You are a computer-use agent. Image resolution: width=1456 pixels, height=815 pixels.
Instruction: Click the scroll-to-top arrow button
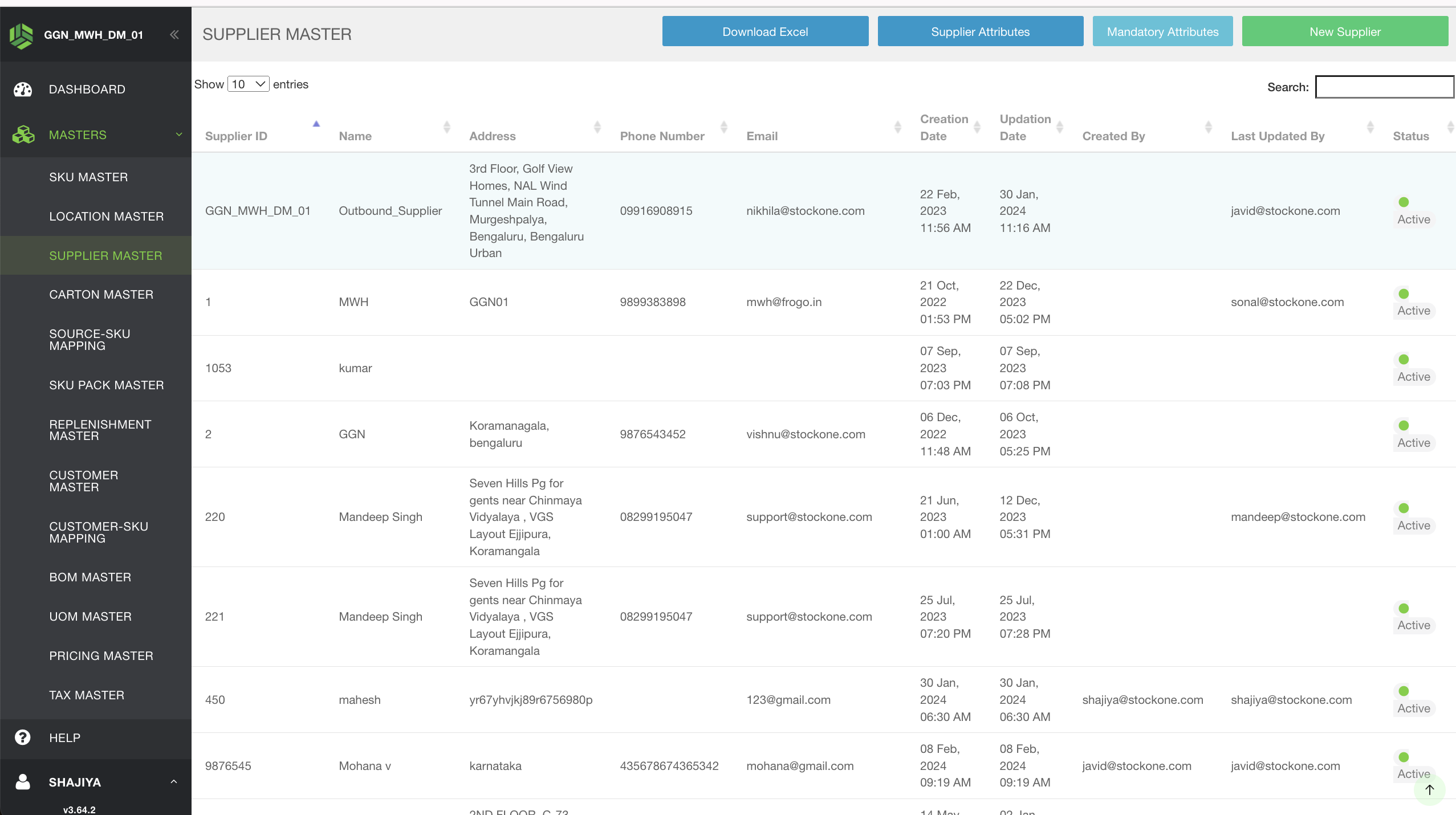(1429, 789)
